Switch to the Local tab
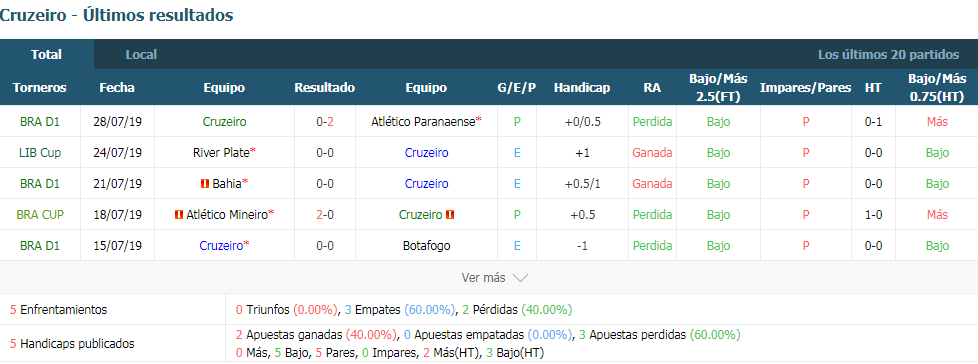978x364 pixels. tap(141, 55)
